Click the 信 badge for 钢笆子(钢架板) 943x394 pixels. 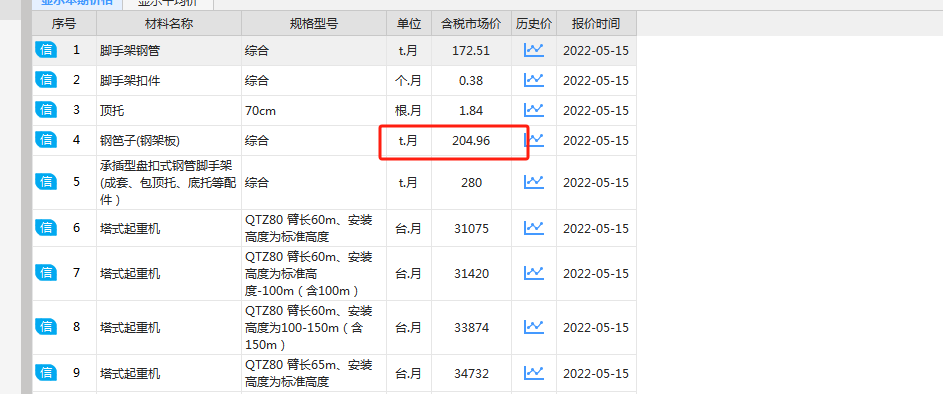46,140
